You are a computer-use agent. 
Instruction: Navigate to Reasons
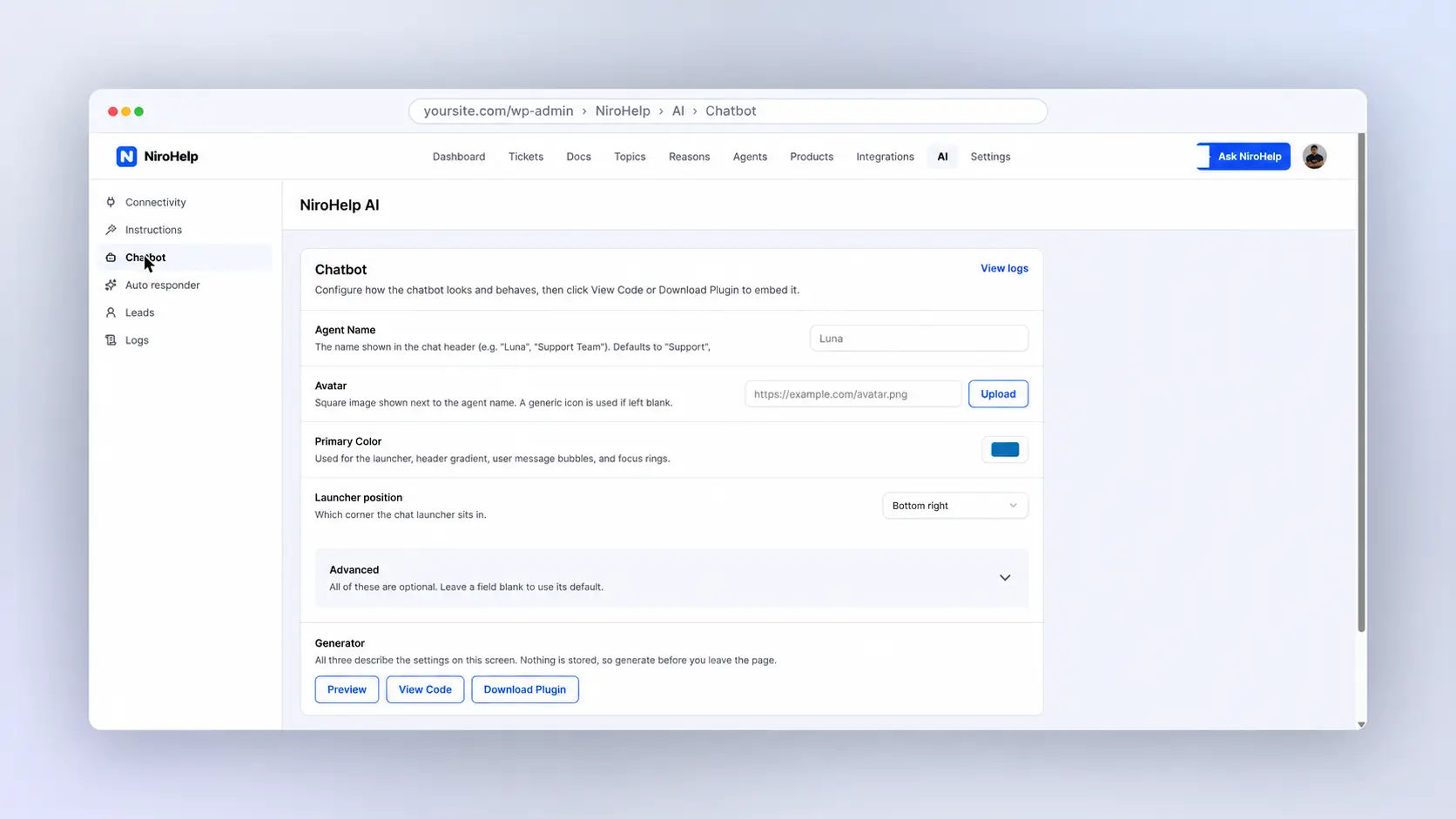(689, 157)
